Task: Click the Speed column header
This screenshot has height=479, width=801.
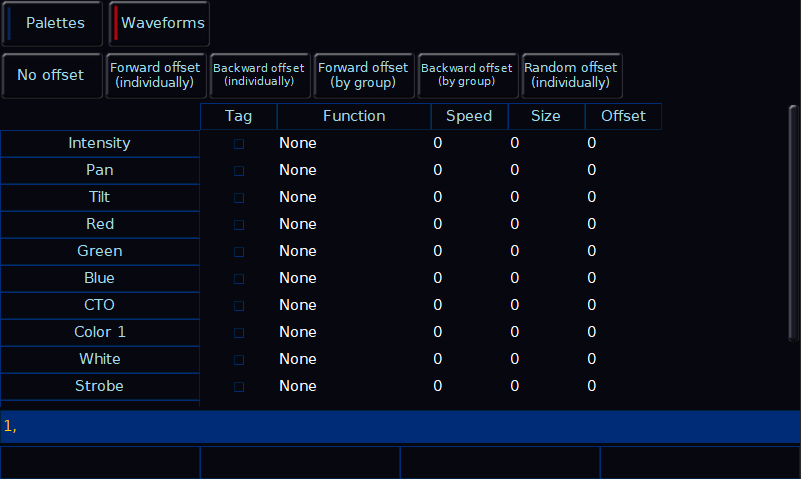Action: tap(469, 116)
